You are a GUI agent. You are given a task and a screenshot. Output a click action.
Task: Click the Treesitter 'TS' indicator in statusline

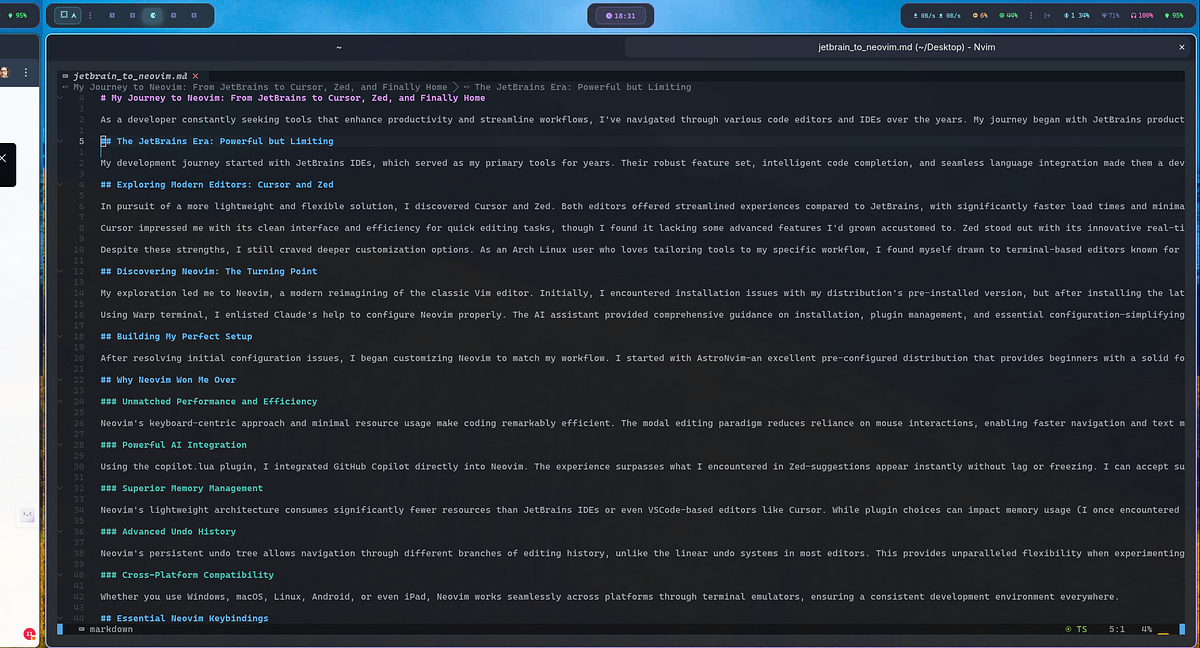point(1078,629)
